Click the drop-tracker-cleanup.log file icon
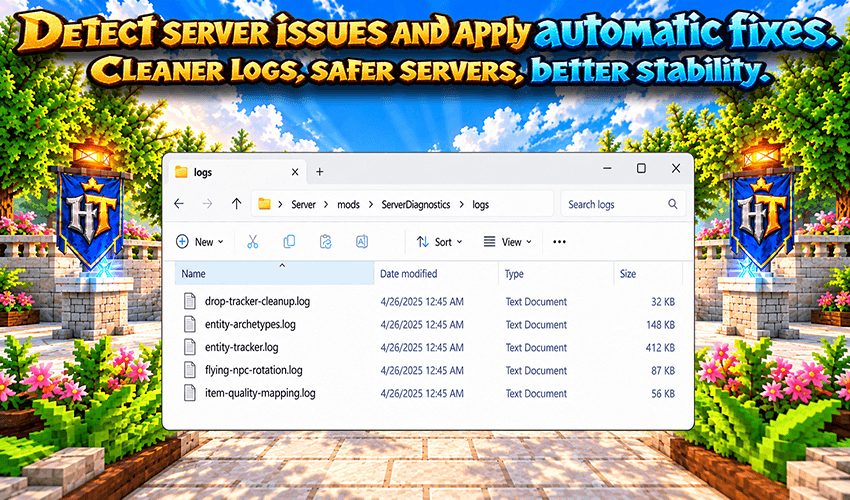The width and height of the screenshot is (850, 500). pos(190,301)
